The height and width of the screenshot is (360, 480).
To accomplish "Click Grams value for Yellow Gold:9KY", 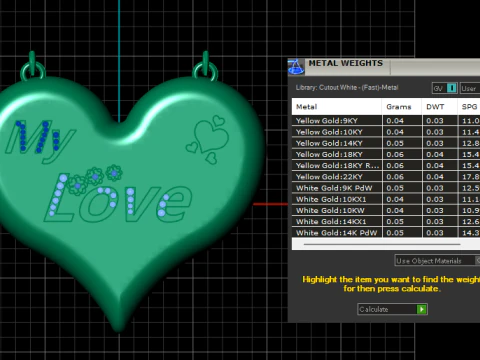I will click(x=395, y=121).
